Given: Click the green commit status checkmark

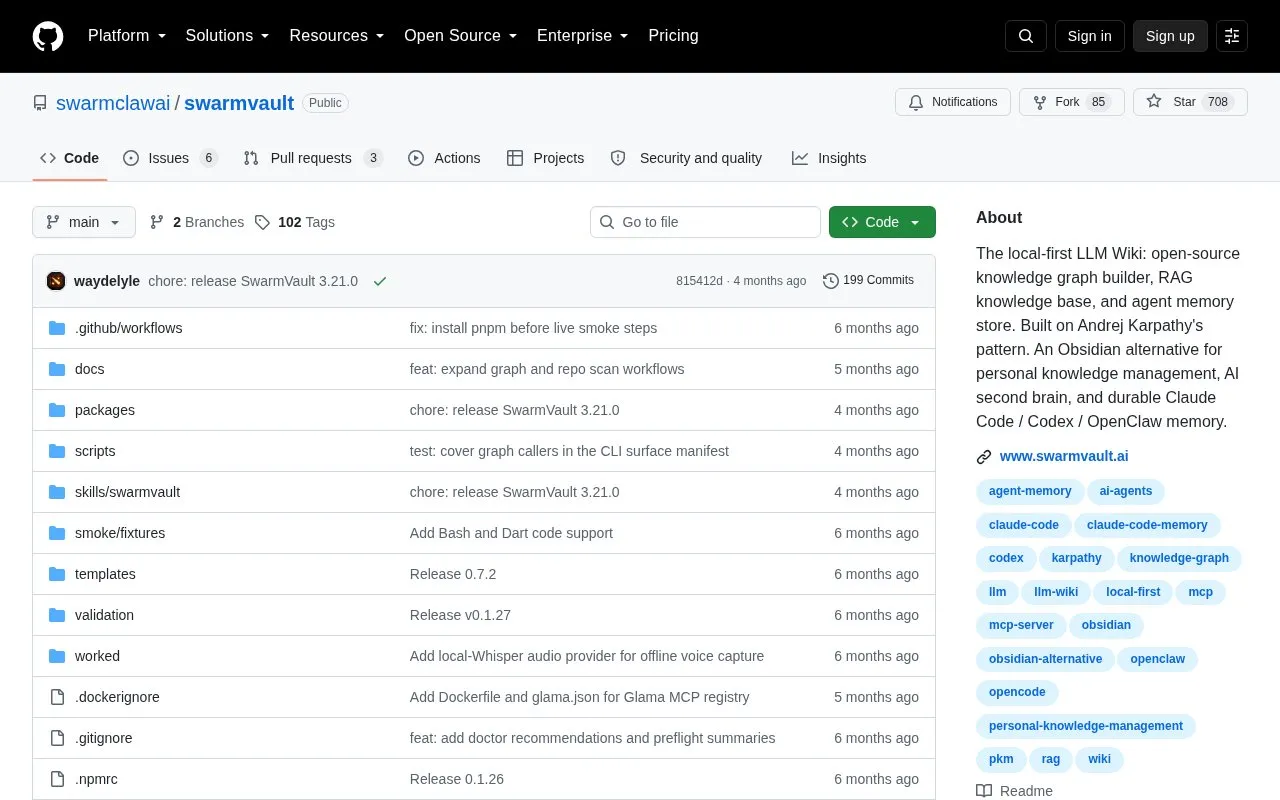Looking at the screenshot, I should [380, 281].
